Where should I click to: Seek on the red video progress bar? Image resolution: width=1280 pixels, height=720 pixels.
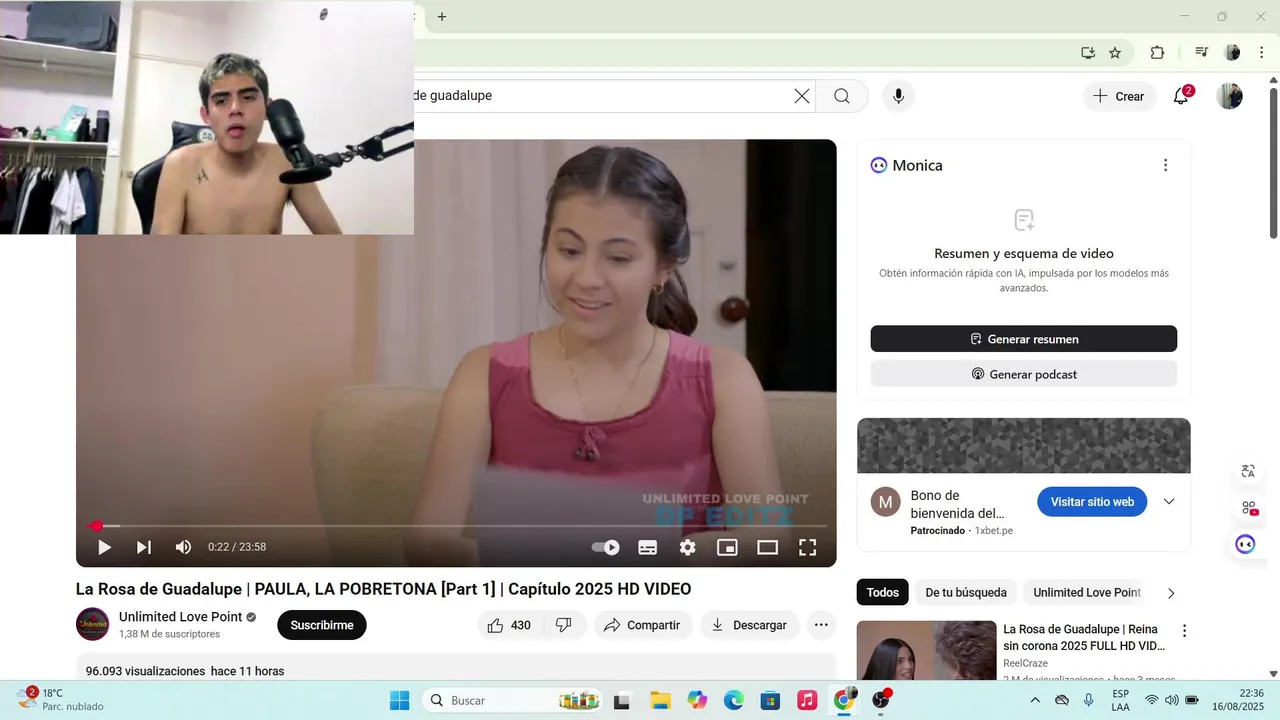point(456,525)
